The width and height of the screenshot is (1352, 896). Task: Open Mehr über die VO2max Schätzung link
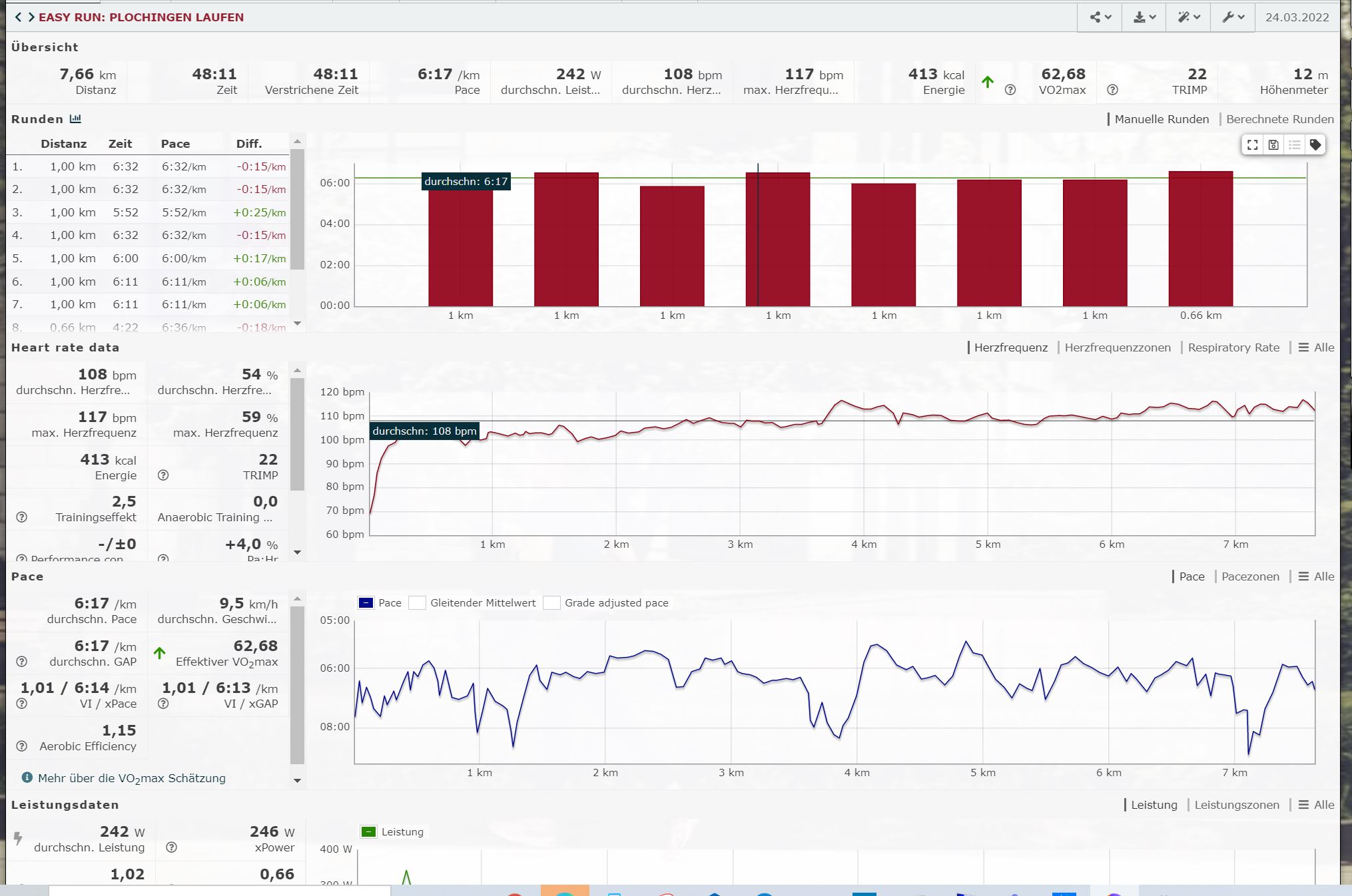pos(131,778)
